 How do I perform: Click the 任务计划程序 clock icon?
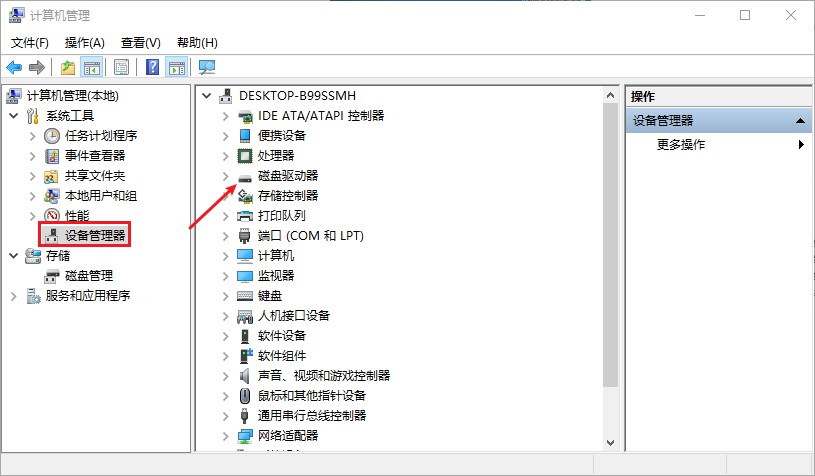pos(52,135)
